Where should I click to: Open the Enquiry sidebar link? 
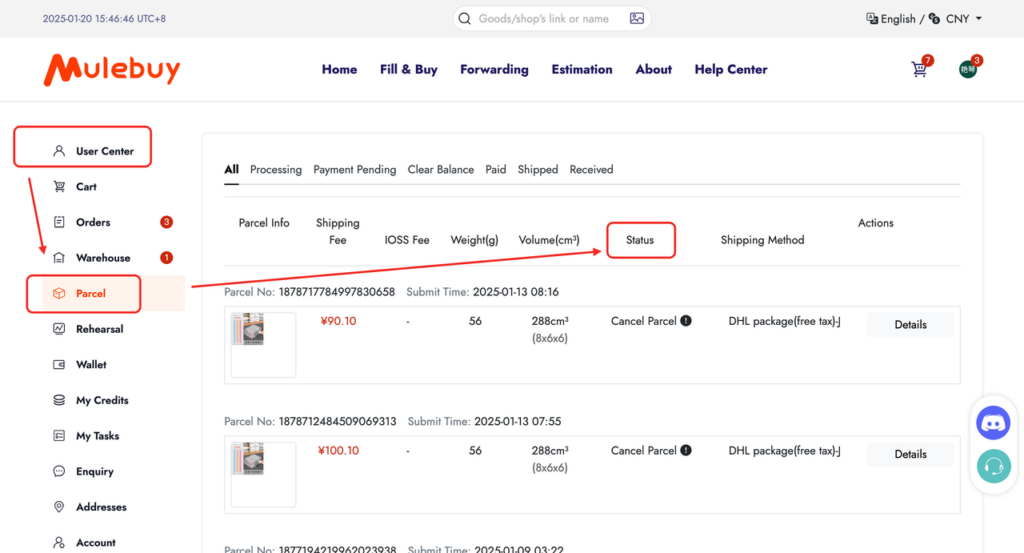pyautogui.click(x=95, y=471)
